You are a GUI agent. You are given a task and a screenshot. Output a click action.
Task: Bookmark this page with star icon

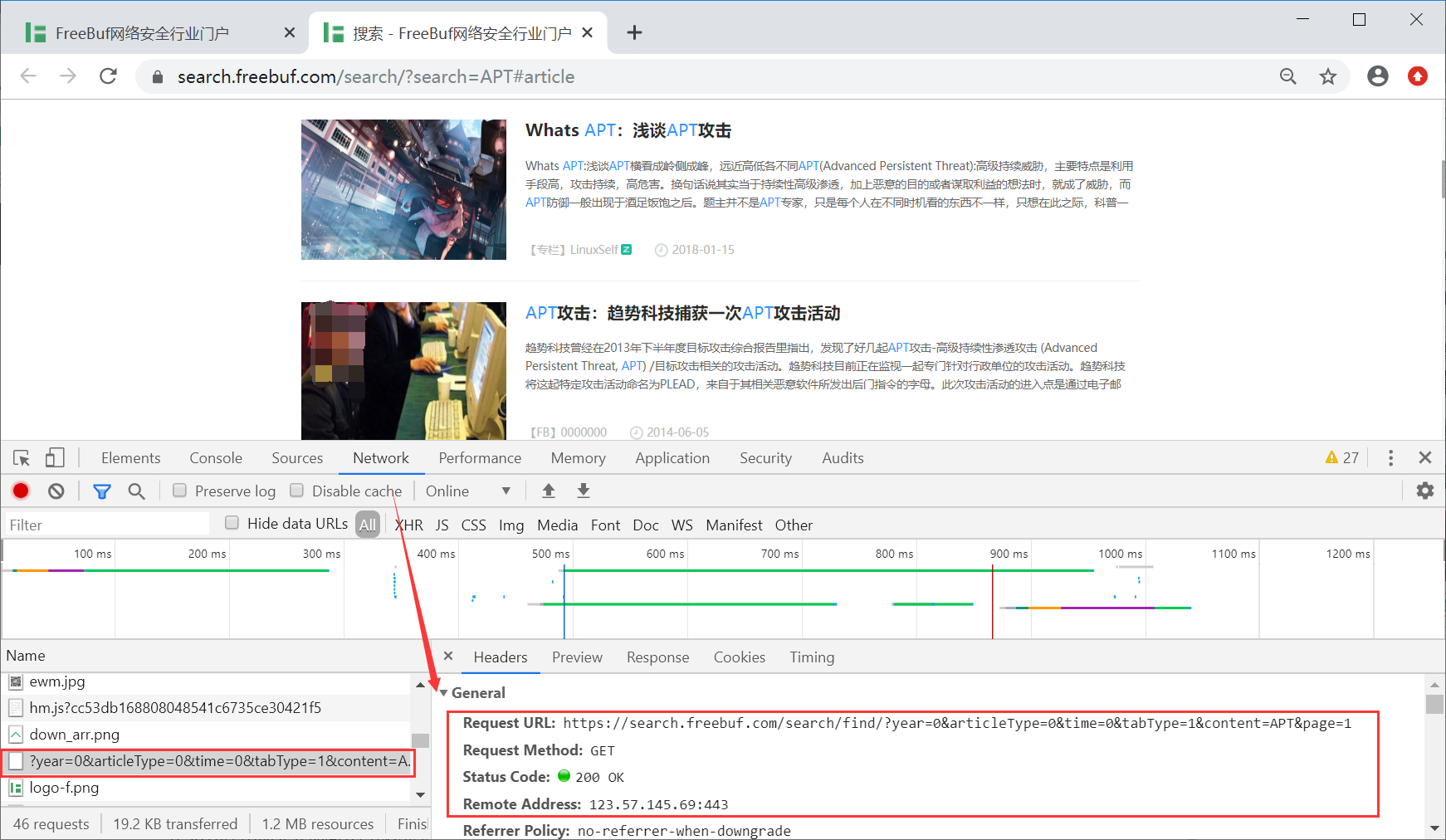click(x=1328, y=76)
